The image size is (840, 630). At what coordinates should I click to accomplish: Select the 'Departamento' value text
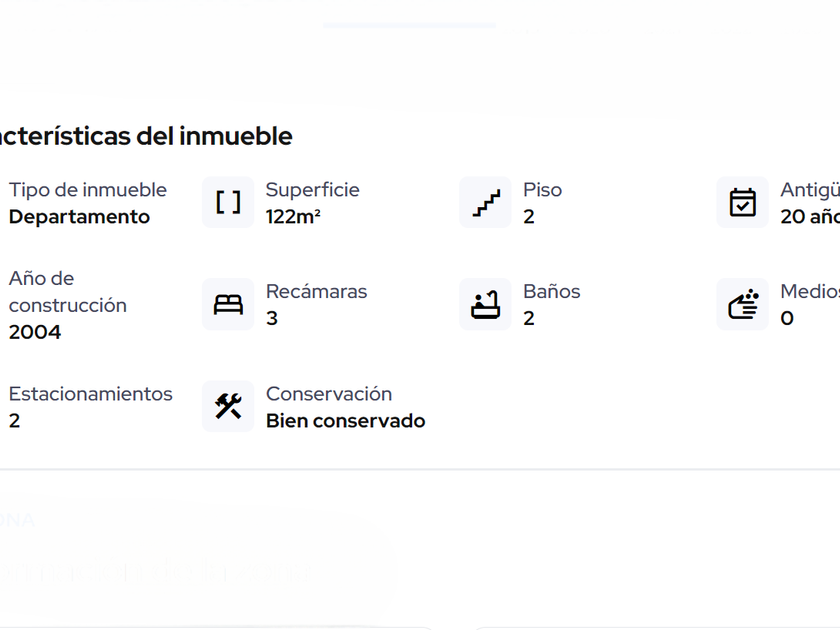point(79,217)
